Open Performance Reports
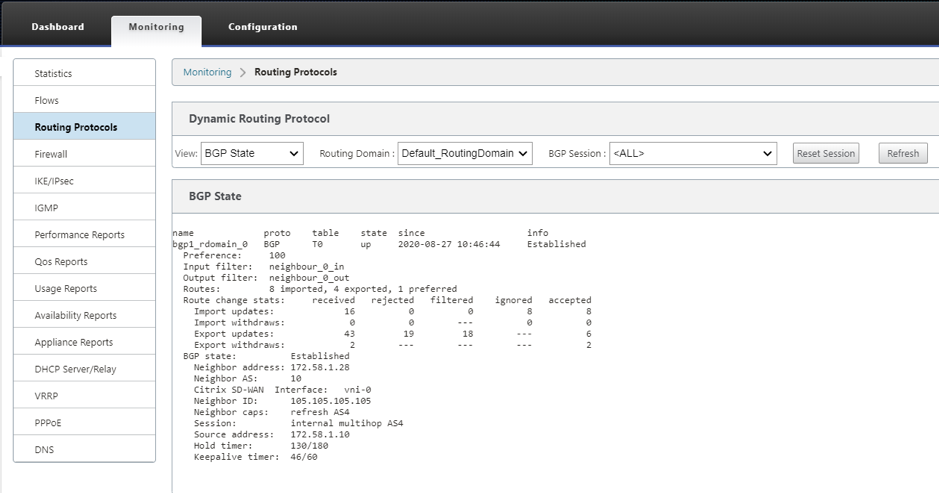This screenshot has width=939, height=493. (x=84, y=235)
